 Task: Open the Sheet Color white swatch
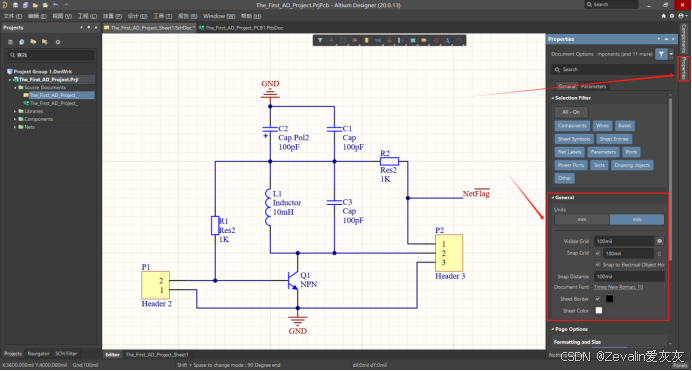coord(599,311)
